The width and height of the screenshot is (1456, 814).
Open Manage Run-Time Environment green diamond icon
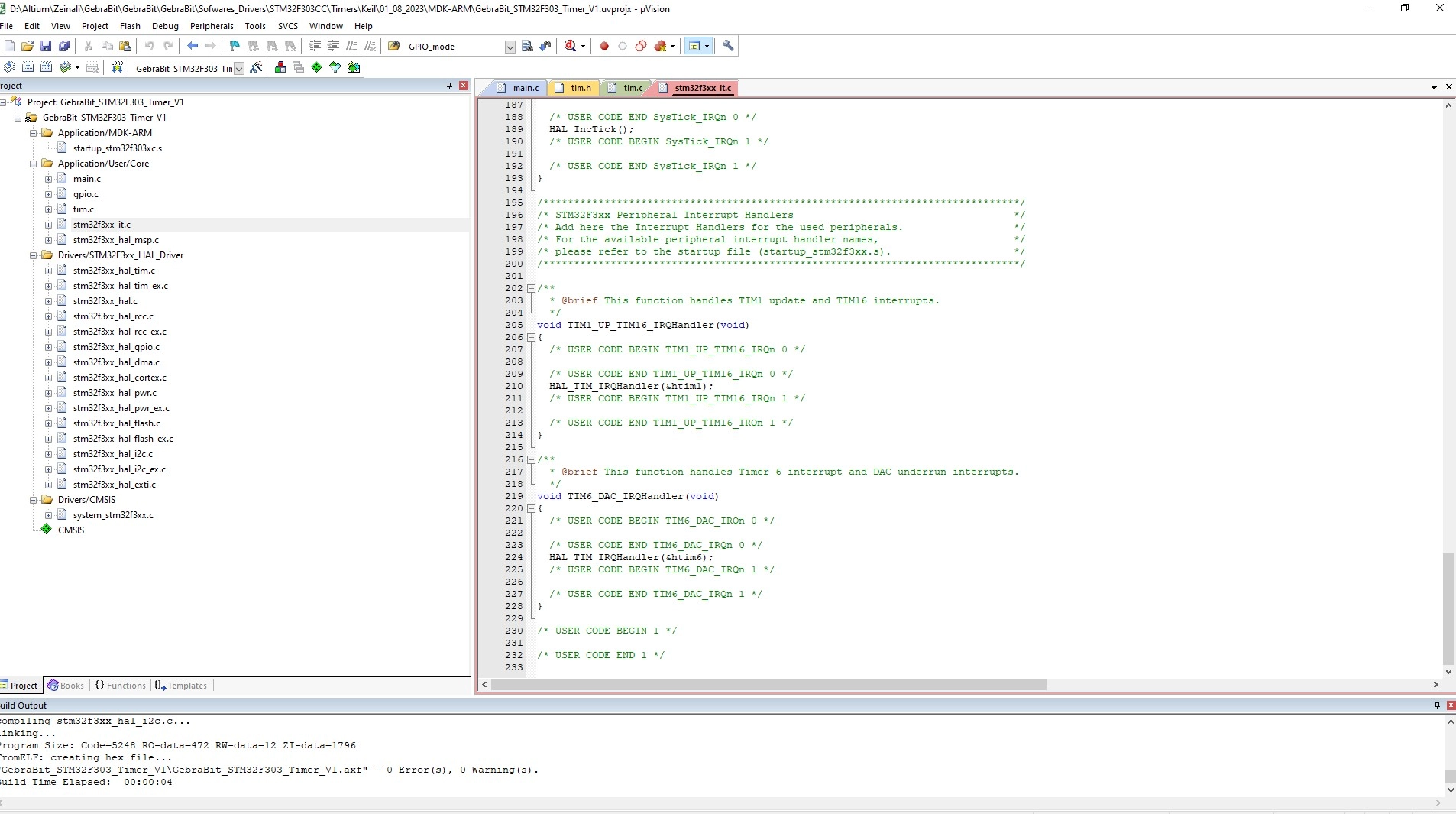tap(317, 67)
